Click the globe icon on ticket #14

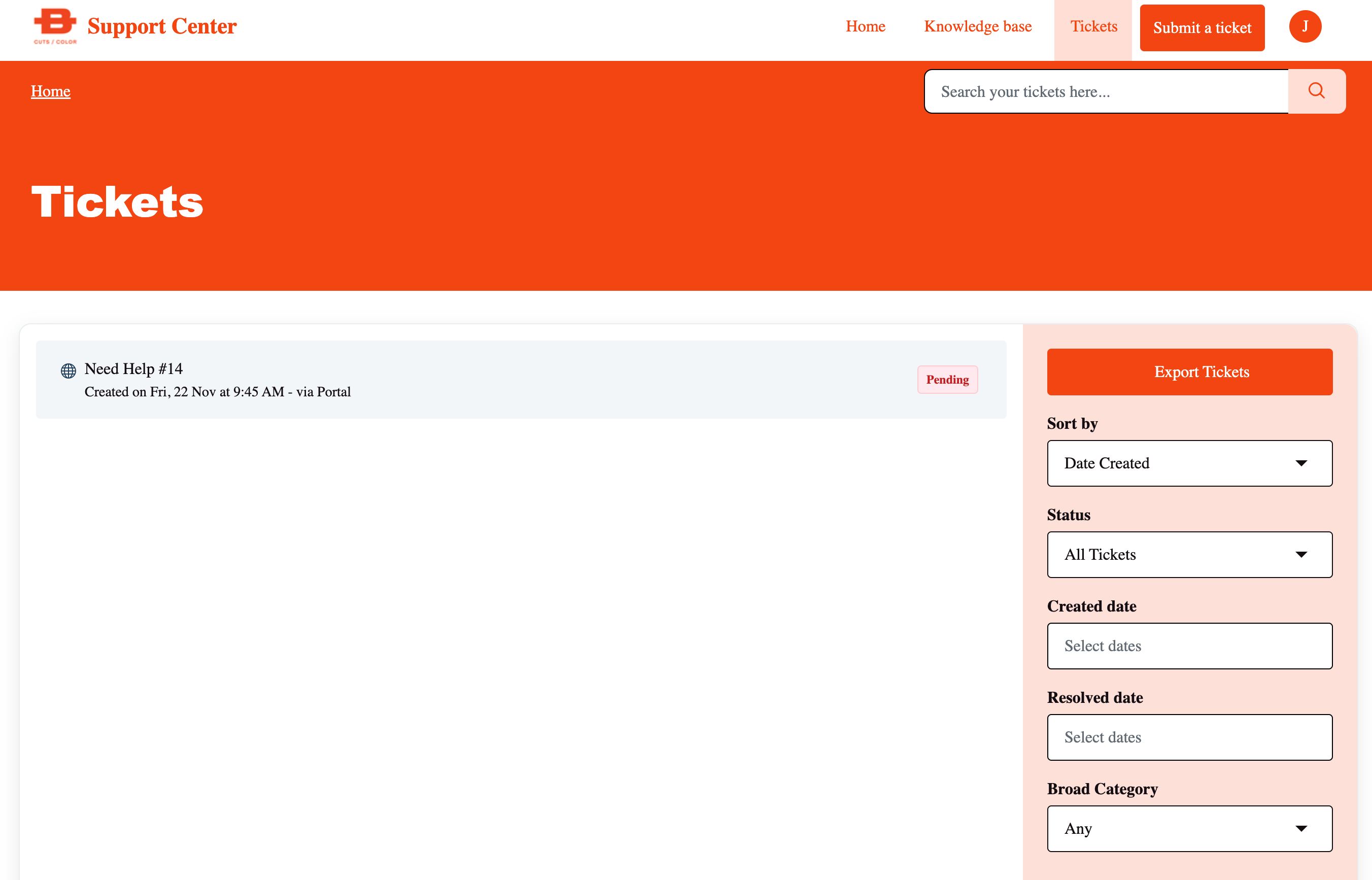(68, 371)
